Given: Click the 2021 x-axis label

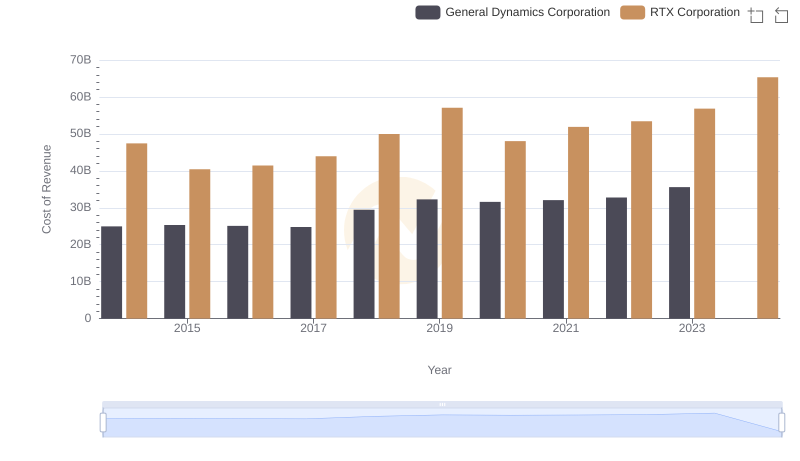Looking at the screenshot, I should click(566, 328).
